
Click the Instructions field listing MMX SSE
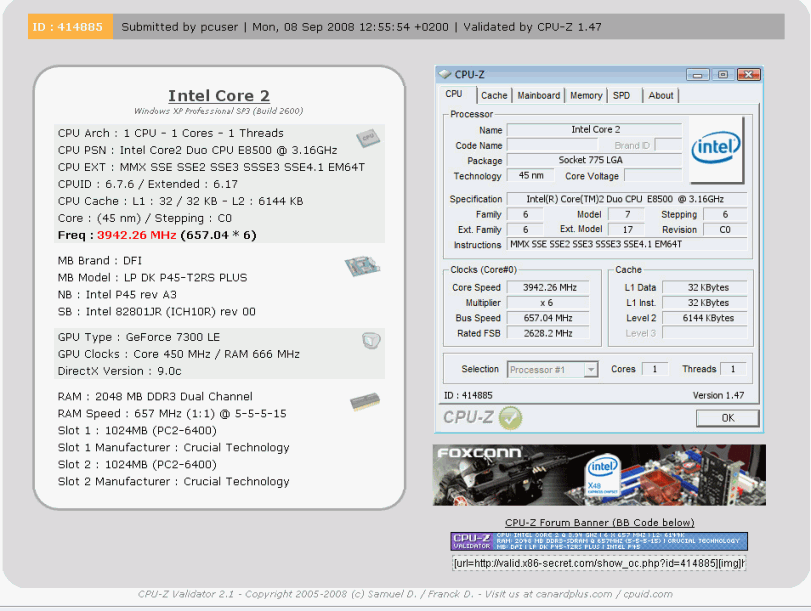click(626, 244)
